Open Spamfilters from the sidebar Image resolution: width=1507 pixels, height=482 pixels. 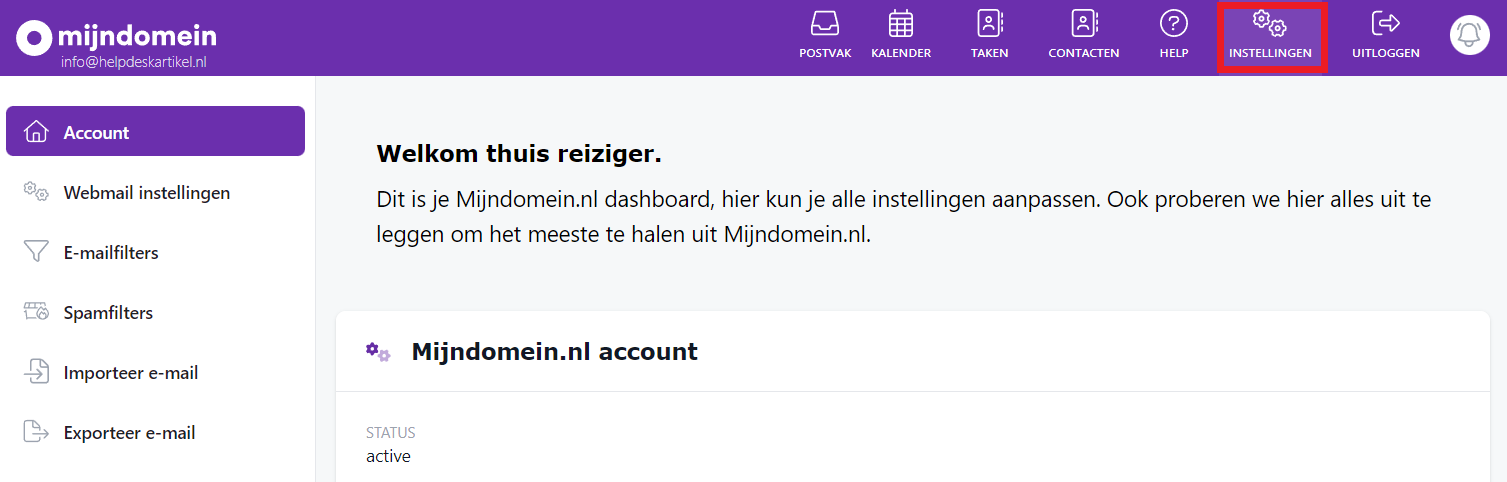pos(108,312)
